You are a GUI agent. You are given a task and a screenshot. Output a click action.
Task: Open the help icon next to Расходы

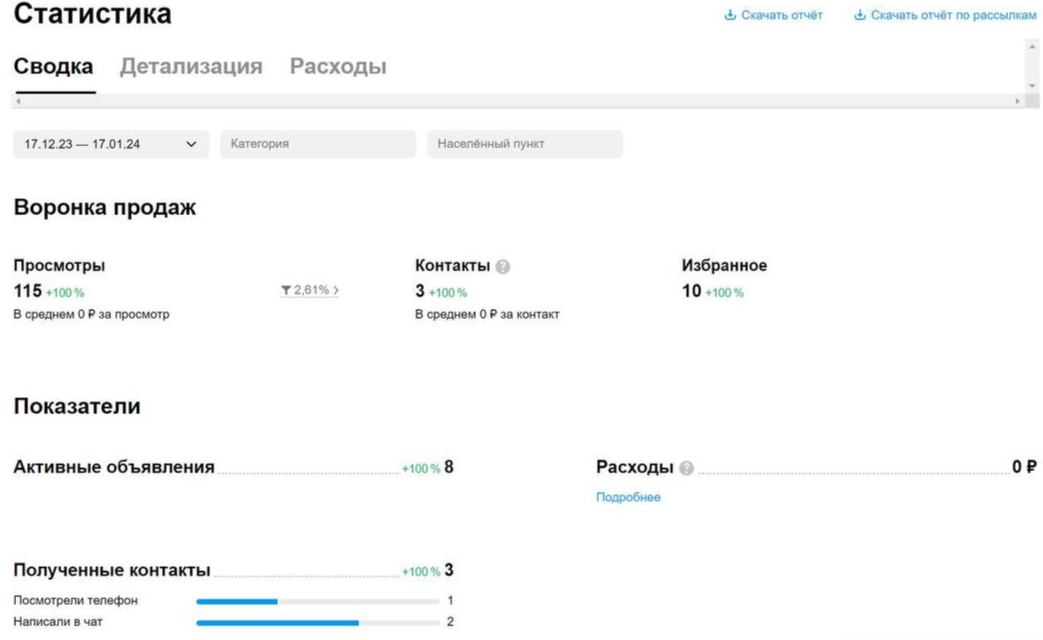click(686, 468)
